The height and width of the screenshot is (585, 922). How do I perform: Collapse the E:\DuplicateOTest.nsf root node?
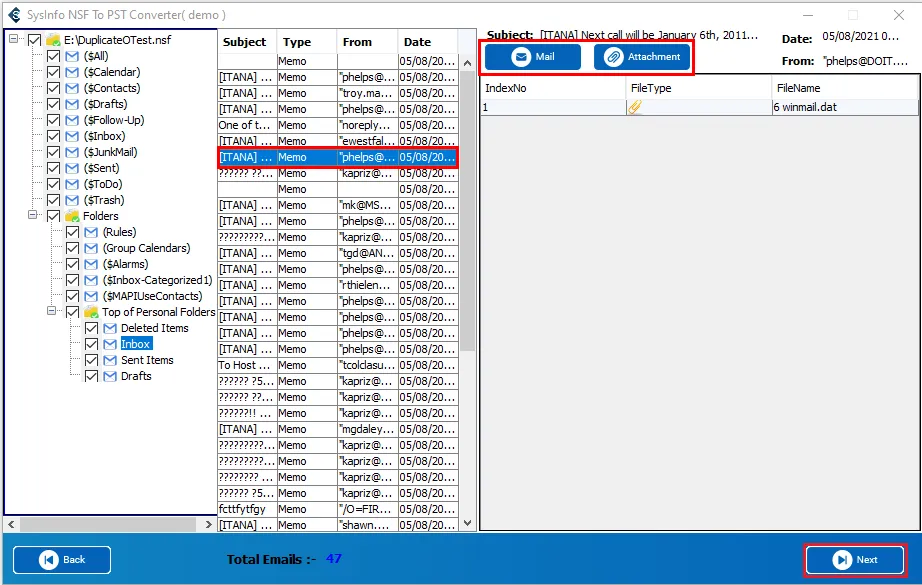coord(14,40)
